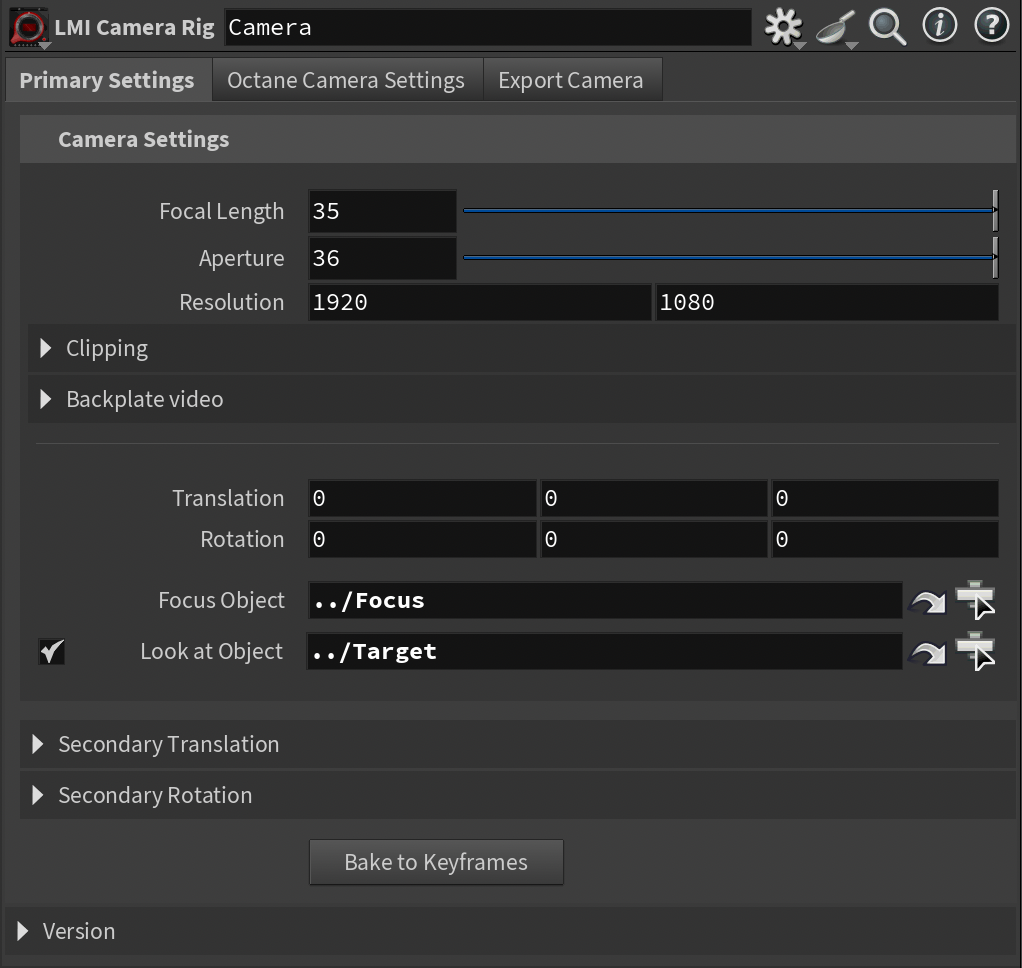The image size is (1022, 968).
Task: Jump to Focus Object operator arrow
Action: [927, 601]
